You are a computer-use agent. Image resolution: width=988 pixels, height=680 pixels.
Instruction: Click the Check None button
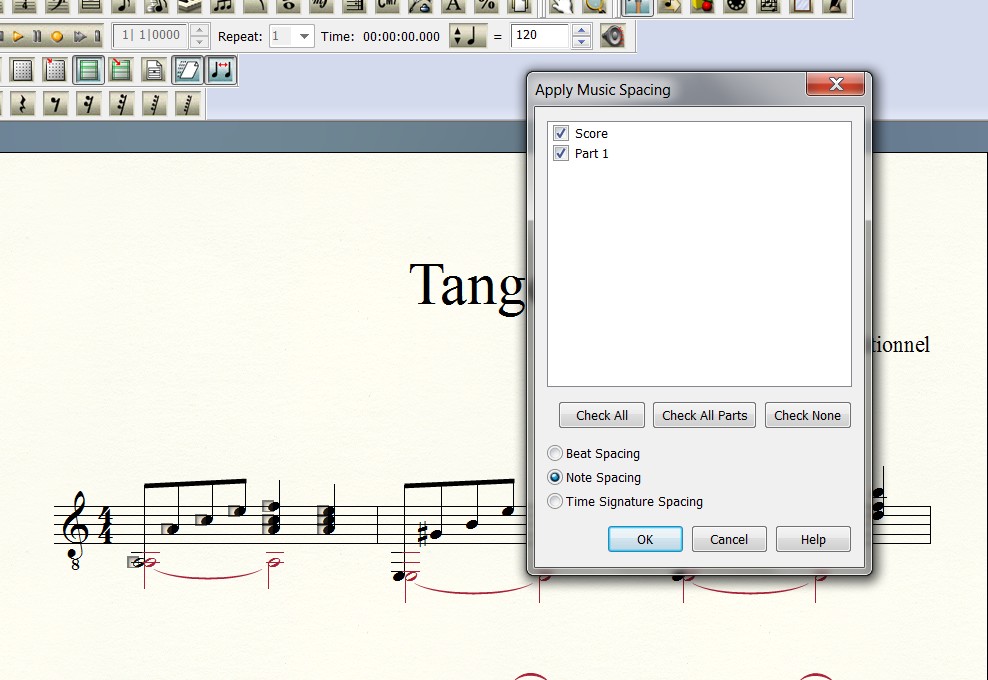click(x=807, y=415)
